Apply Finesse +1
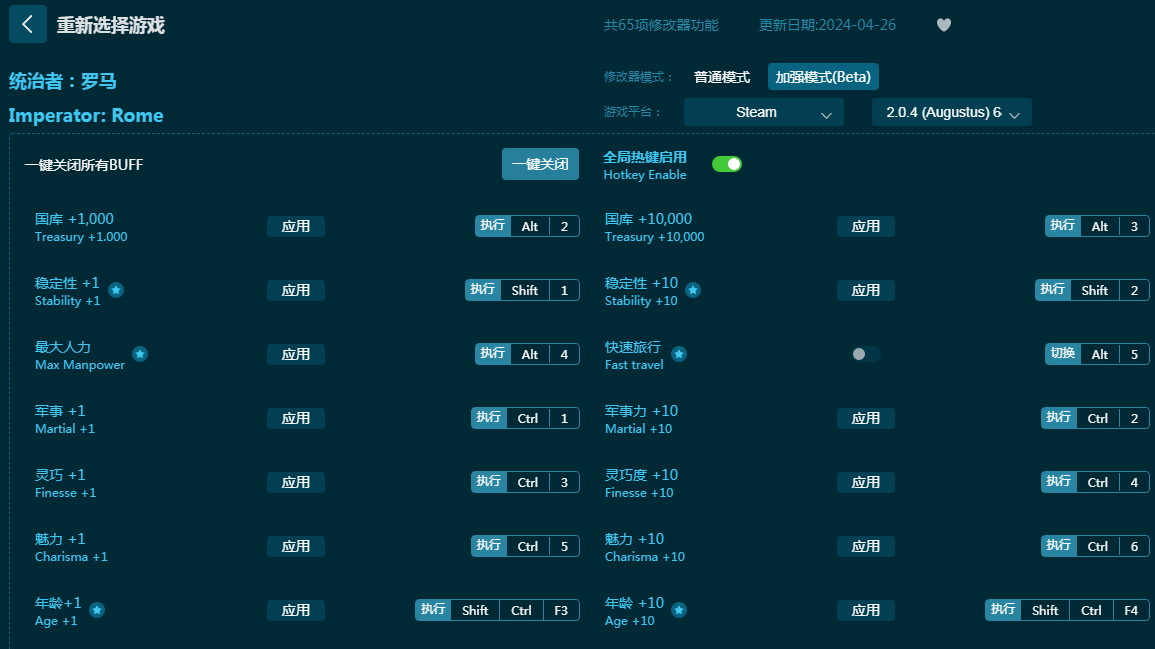 pos(295,483)
